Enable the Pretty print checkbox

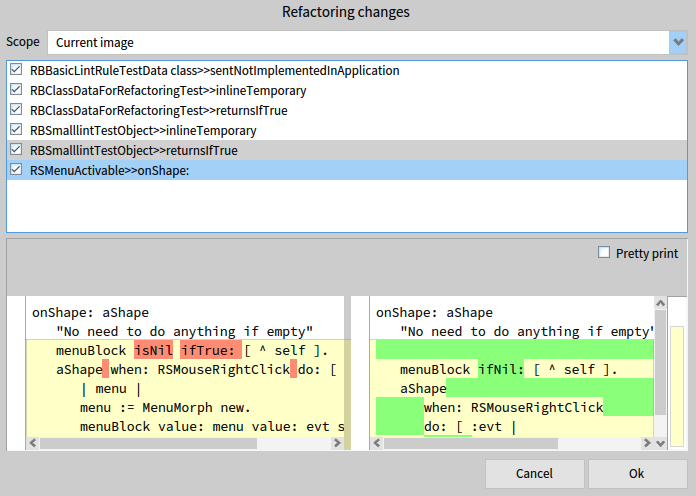point(604,253)
